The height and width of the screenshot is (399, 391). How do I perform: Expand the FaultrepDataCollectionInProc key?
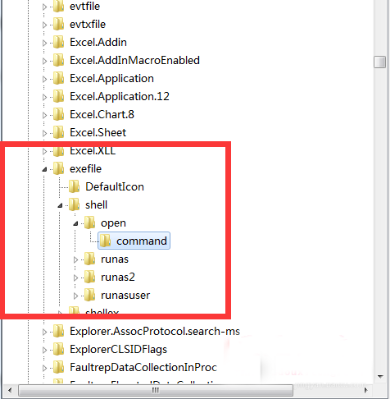pos(44,368)
